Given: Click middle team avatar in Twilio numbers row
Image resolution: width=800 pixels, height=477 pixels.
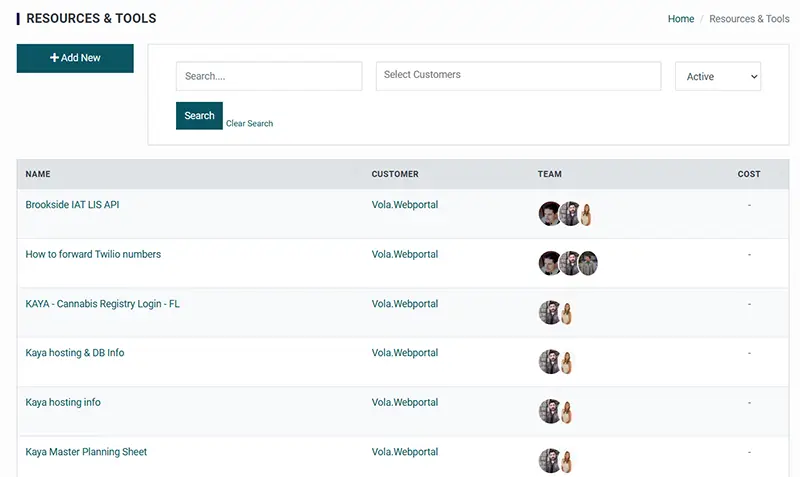Looking at the screenshot, I should (x=569, y=263).
